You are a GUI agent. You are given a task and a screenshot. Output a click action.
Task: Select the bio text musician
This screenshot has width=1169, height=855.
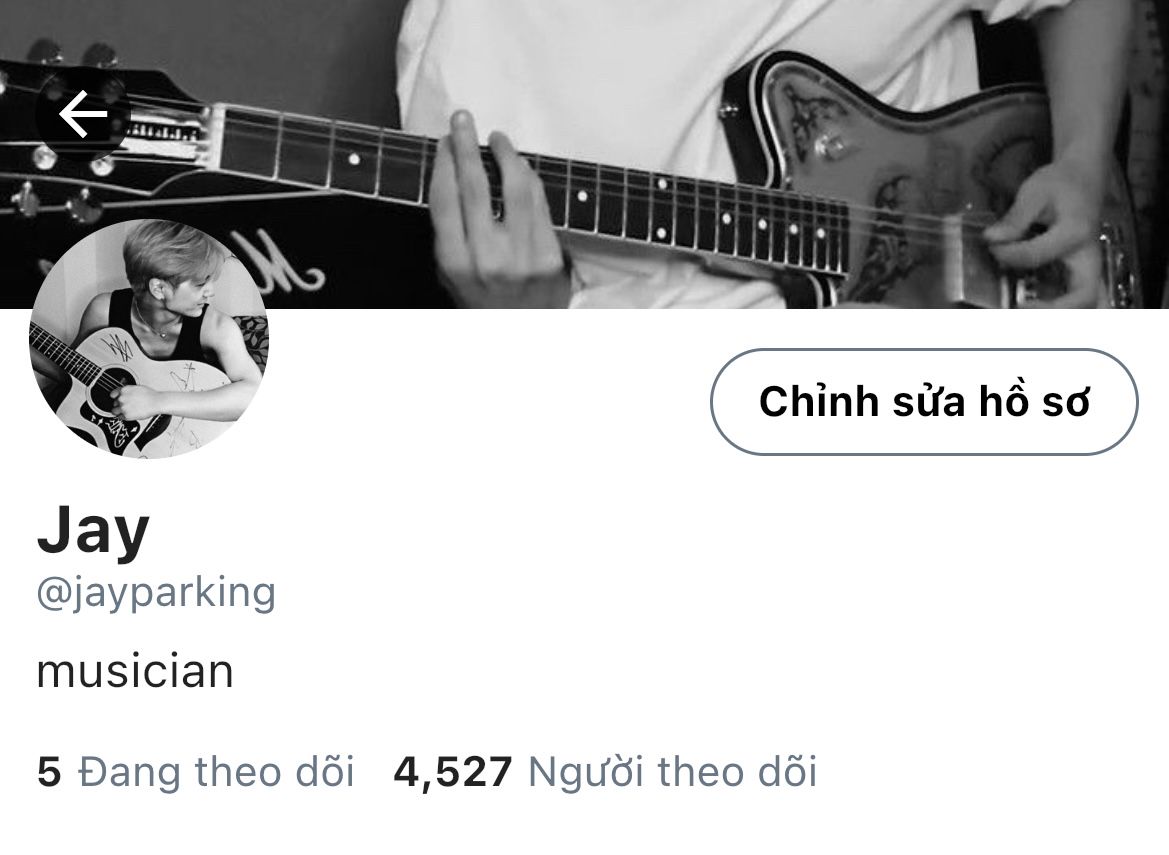135,671
